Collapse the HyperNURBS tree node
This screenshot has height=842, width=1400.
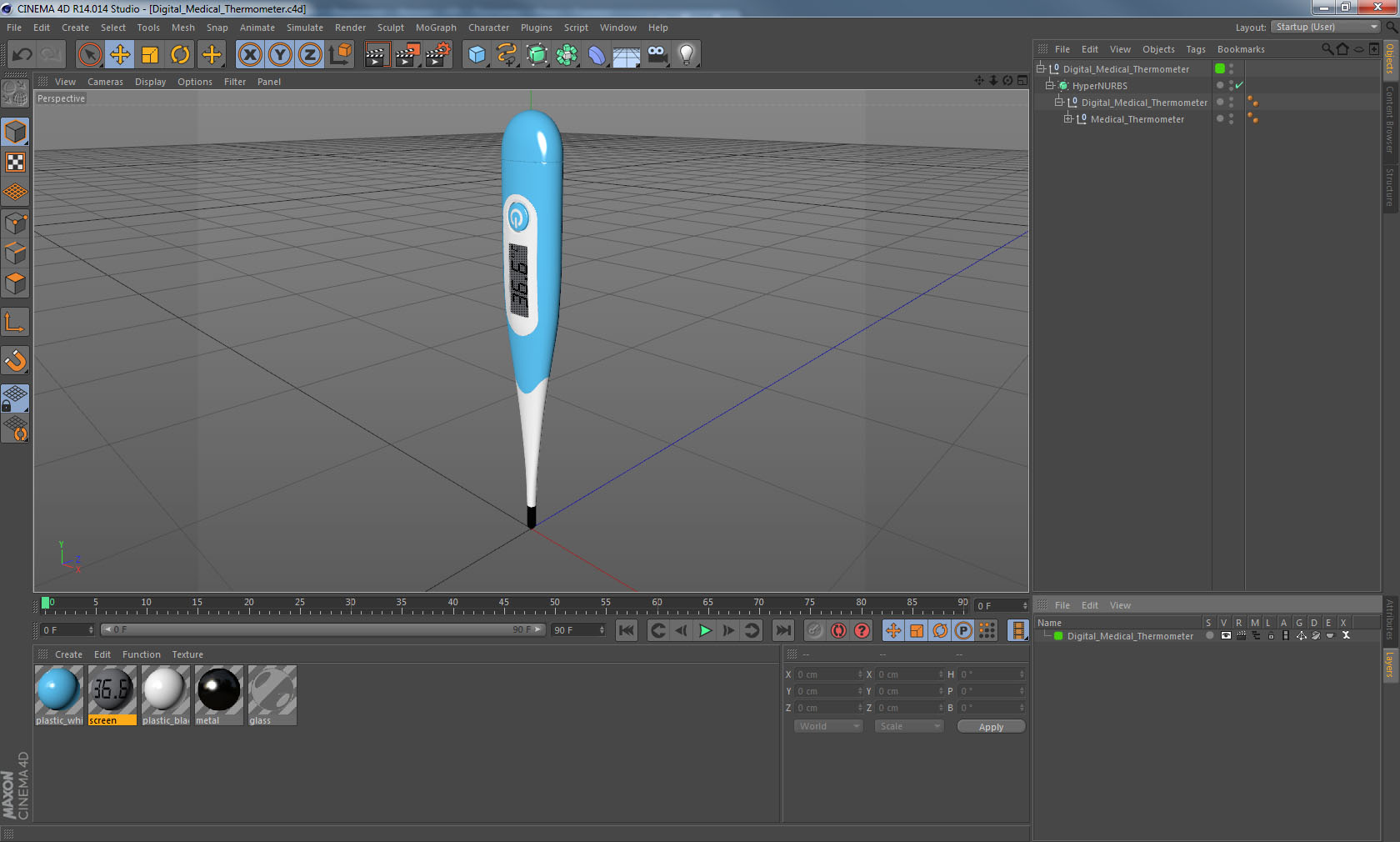click(x=1050, y=85)
